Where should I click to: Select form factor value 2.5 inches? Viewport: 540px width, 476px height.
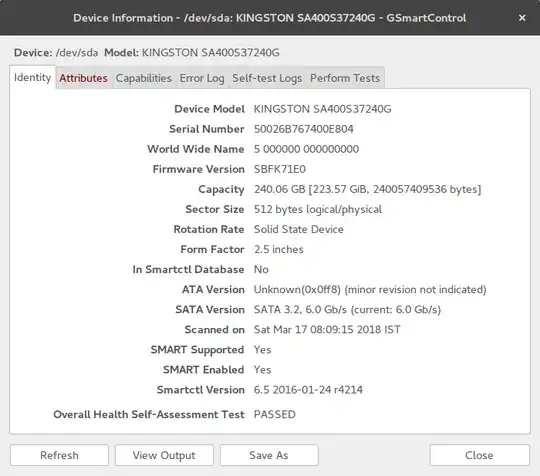point(279,249)
